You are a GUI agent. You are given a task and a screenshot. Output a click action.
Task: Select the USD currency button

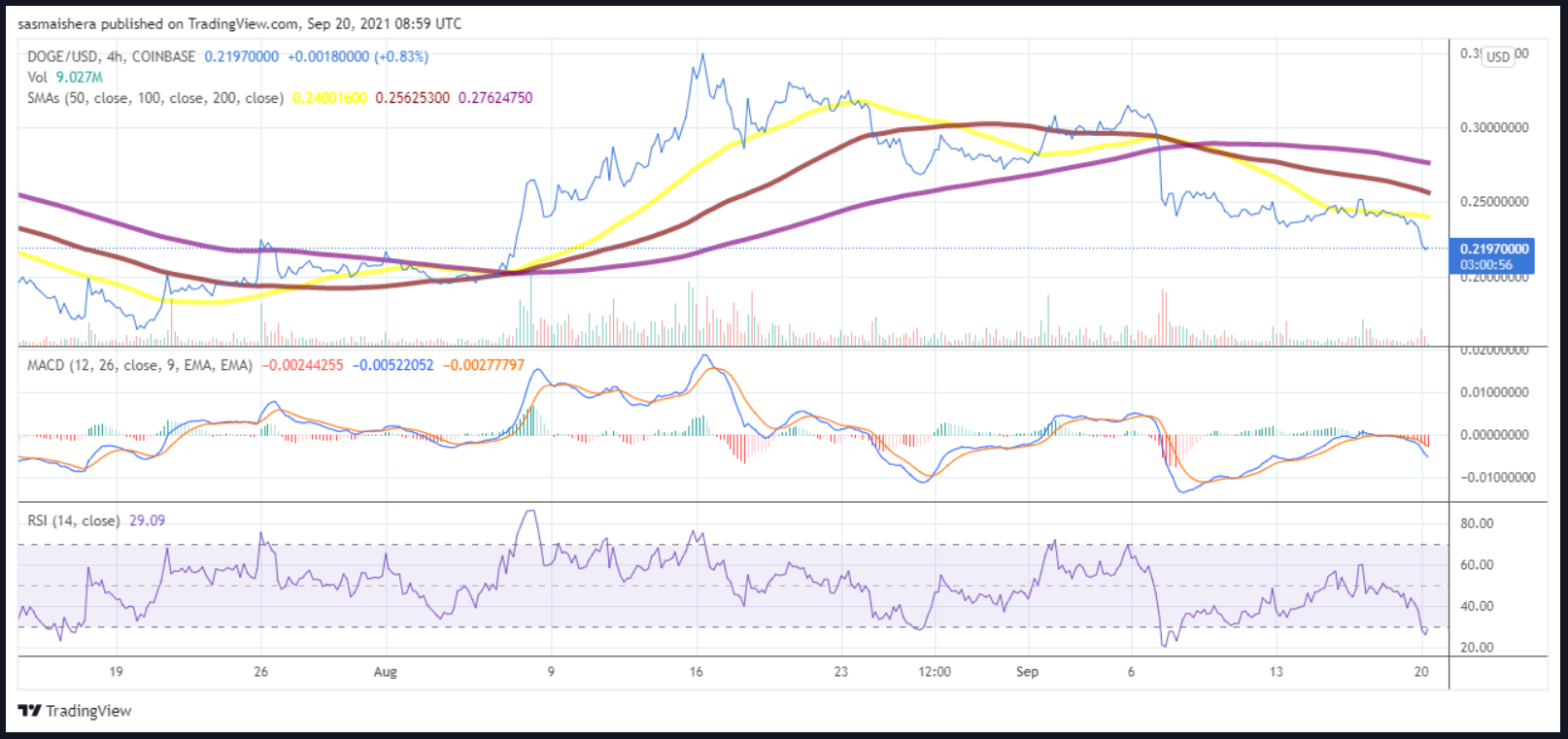pos(1498,56)
